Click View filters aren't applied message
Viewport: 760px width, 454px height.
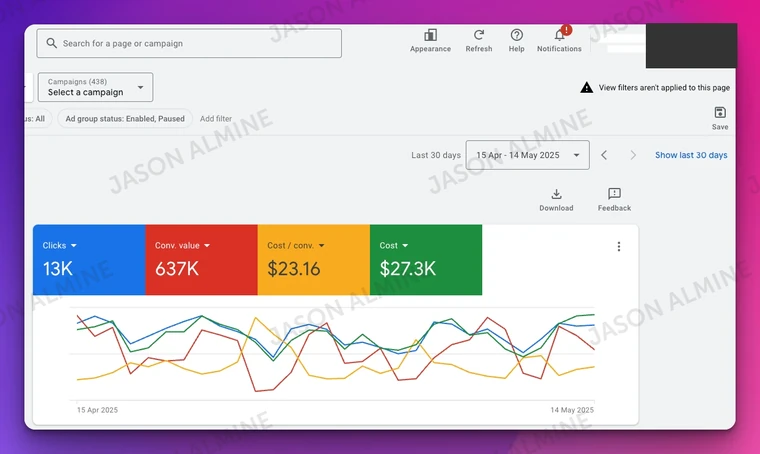tap(664, 88)
